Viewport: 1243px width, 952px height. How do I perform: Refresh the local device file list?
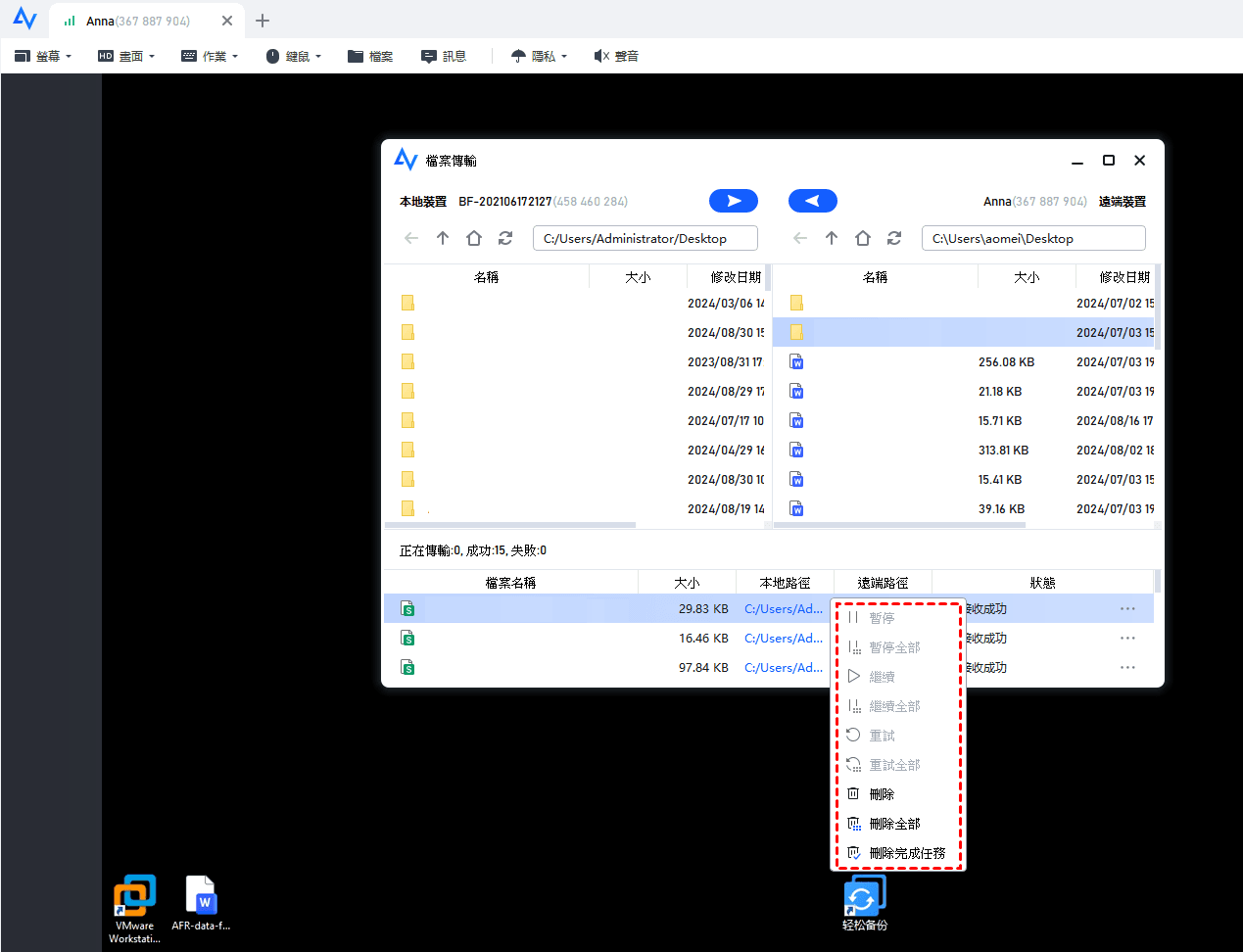[x=505, y=238]
